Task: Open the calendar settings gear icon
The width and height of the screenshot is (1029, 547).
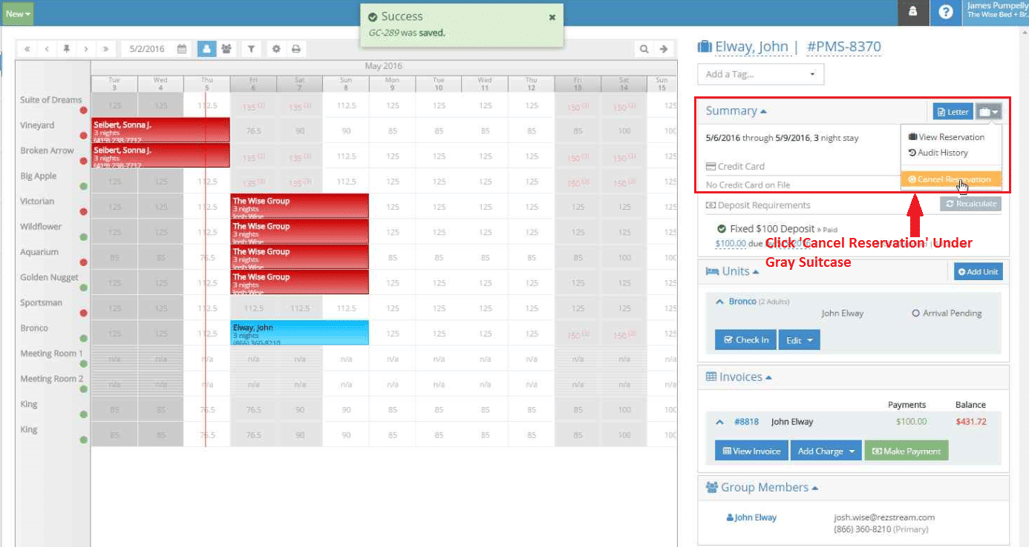Action: (276, 49)
